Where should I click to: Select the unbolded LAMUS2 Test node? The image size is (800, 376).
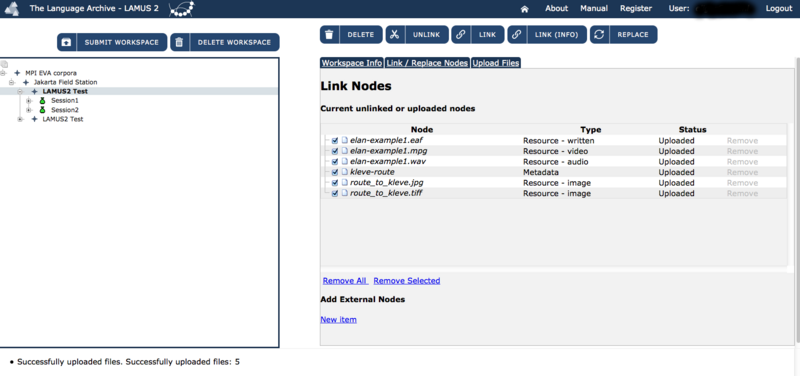[63, 119]
